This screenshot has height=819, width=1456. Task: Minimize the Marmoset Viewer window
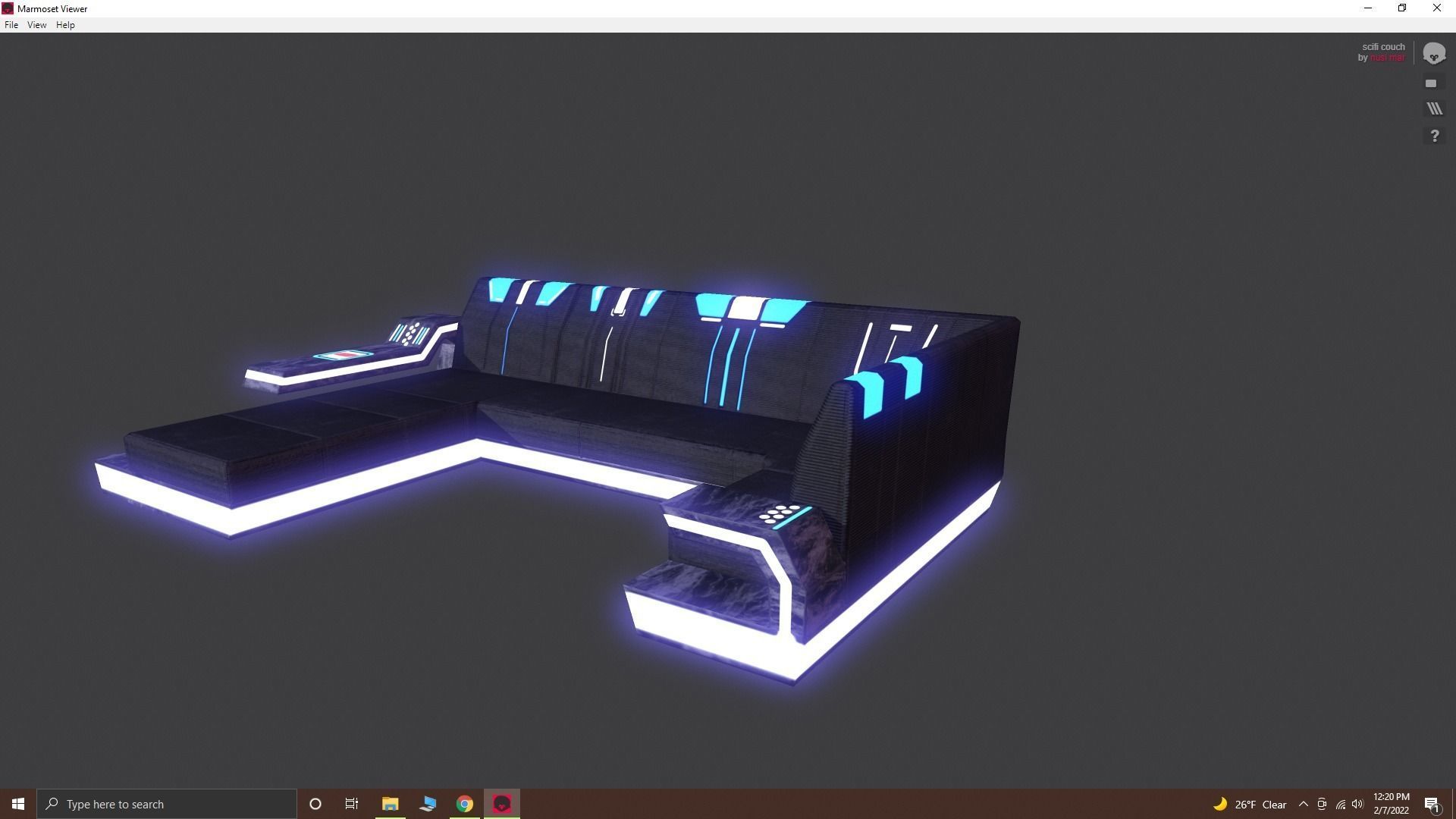[x=1368, y=8]
